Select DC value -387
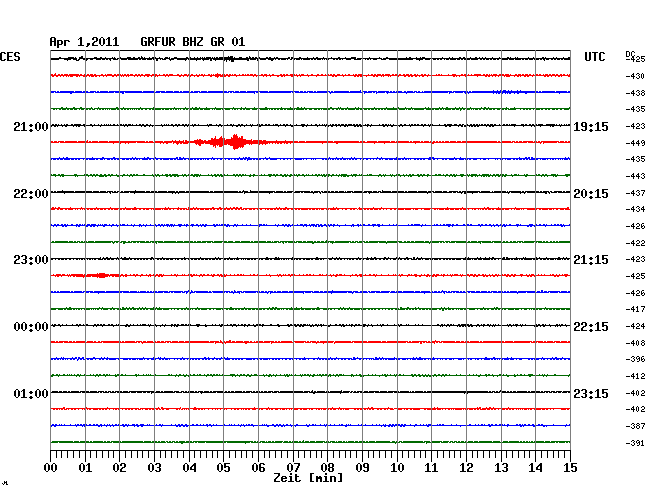This screenshot has height=494, width=650. [x=635, y=426]
